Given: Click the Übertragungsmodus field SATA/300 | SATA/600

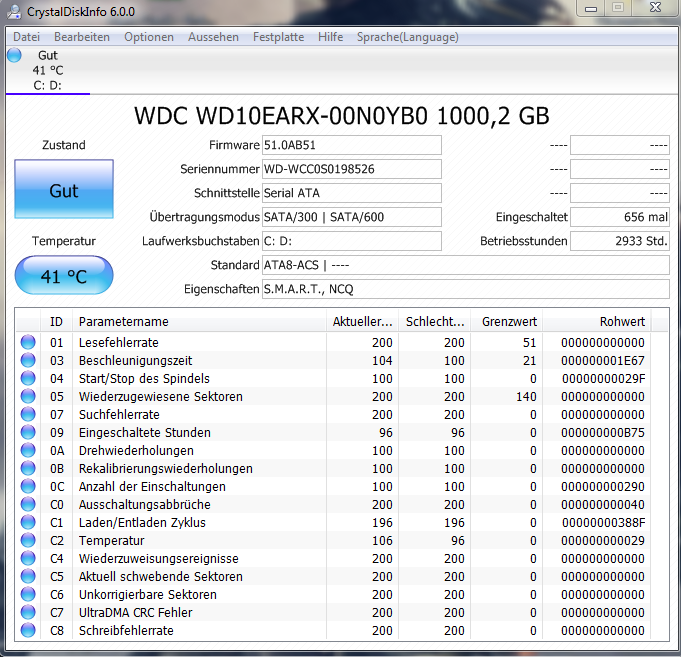Looking at the screenshot, I should coord(352,217).
